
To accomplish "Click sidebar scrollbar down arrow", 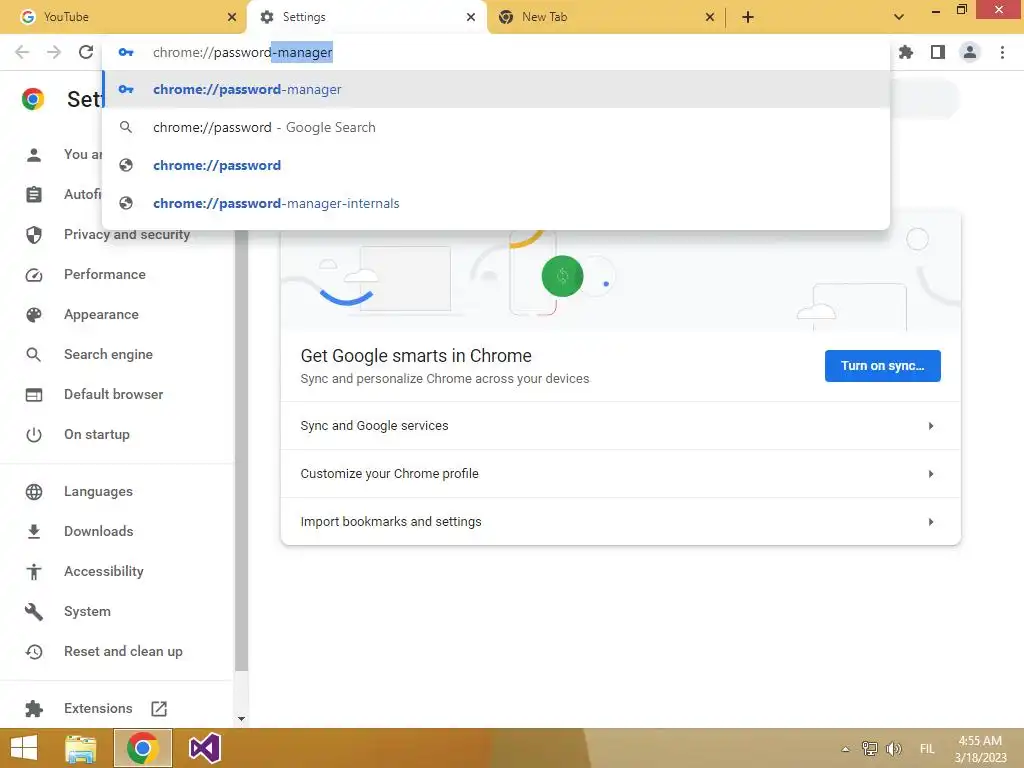I will click(241, 719).
